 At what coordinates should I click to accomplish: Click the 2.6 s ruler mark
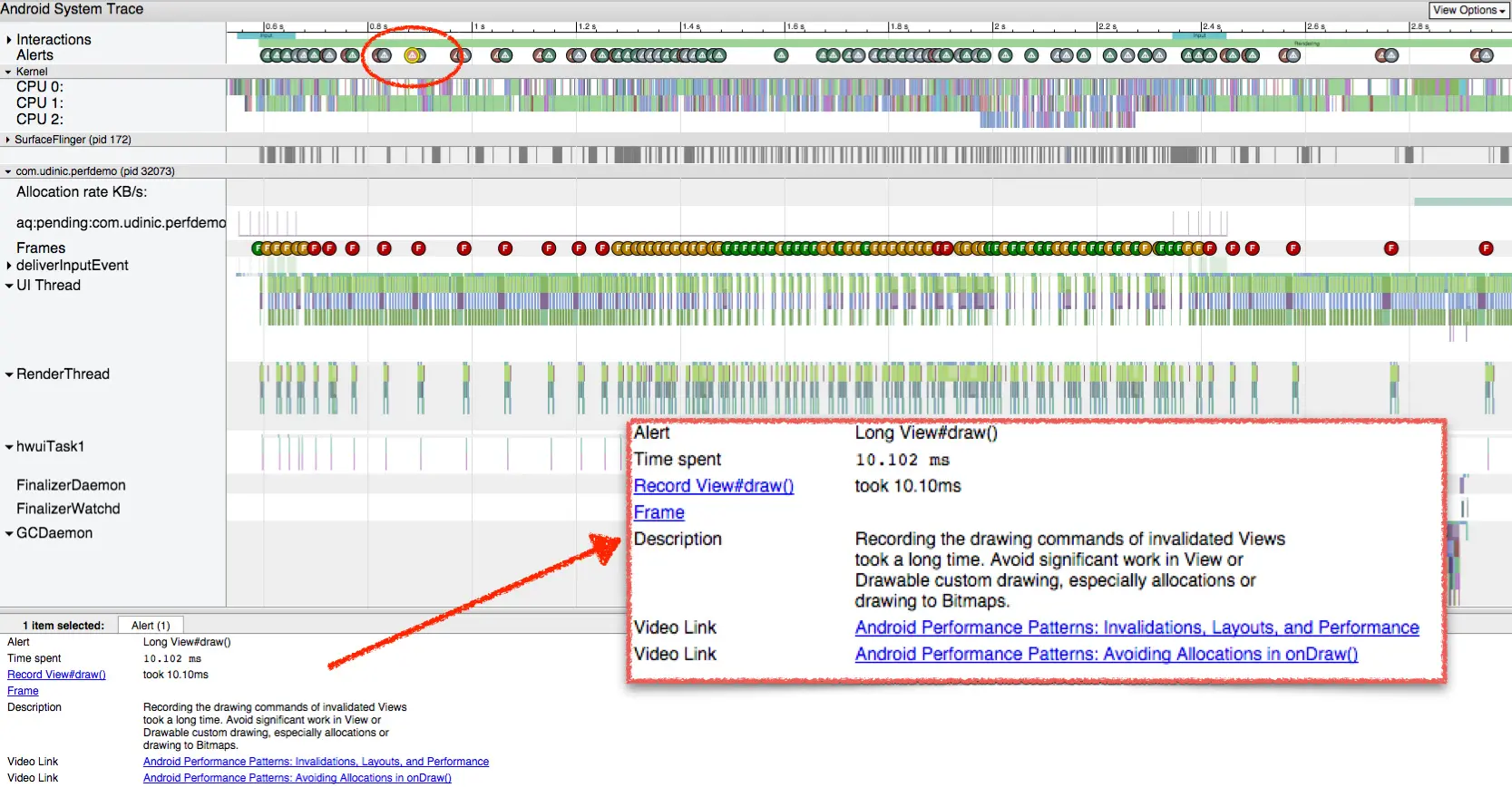pyautogui.click(x=1316, y=26)
